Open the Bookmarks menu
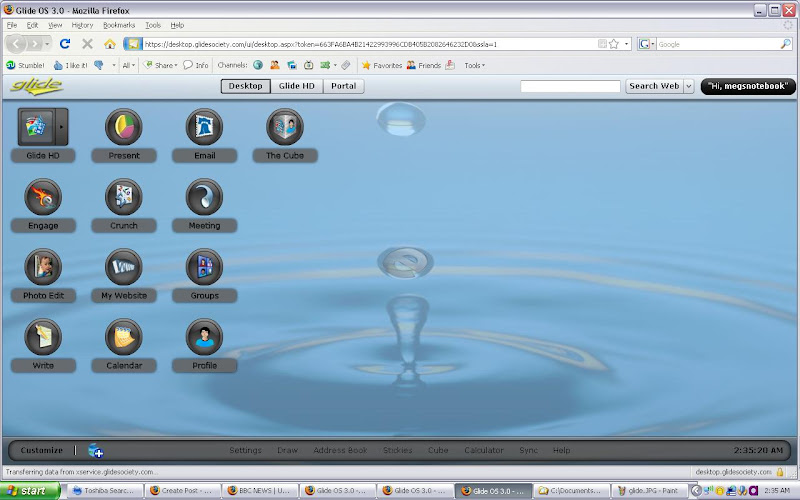800x500 pixels. (118, 24)
